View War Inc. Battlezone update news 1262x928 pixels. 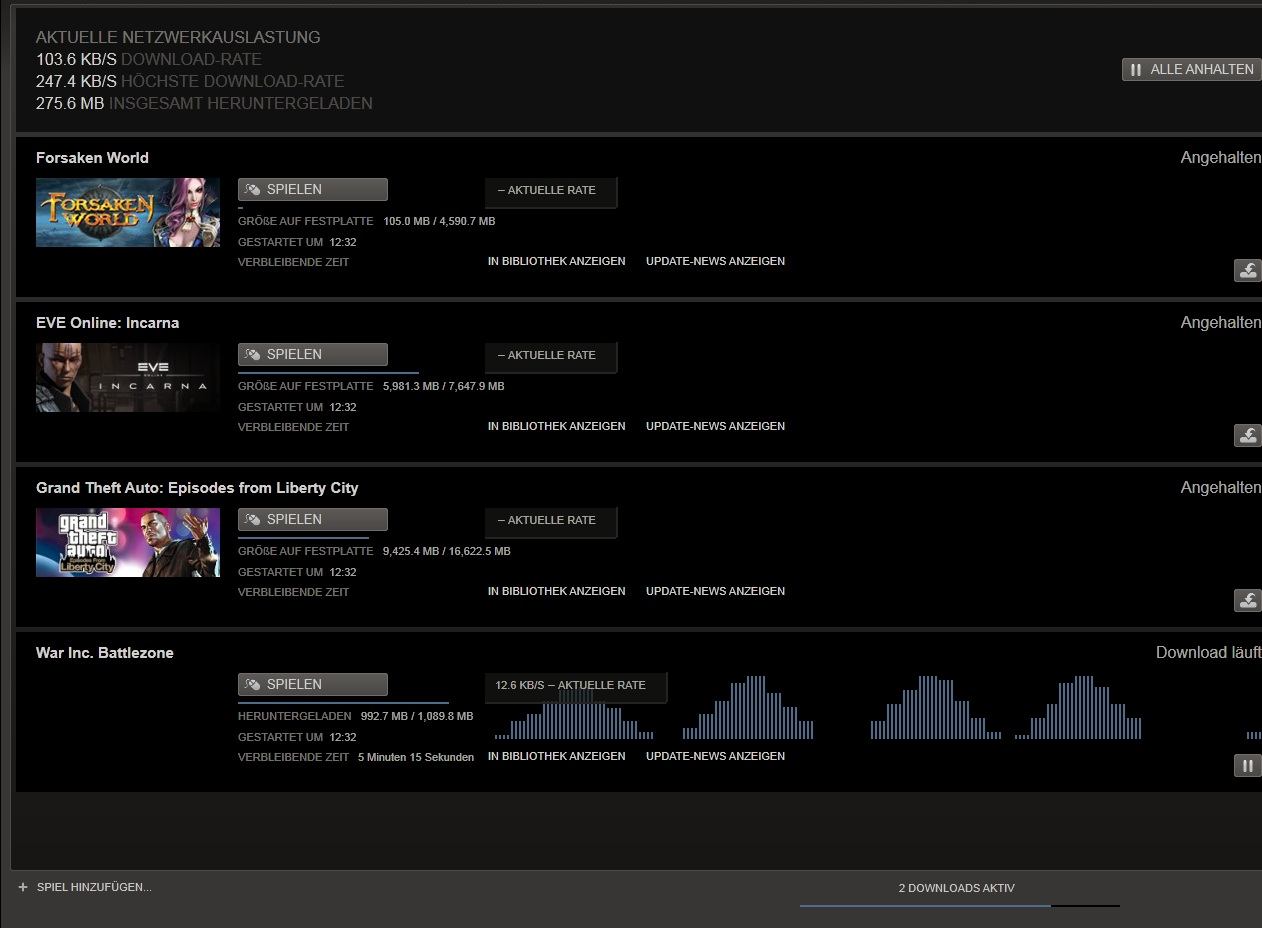pyautogui.click(x=715, y=756)
